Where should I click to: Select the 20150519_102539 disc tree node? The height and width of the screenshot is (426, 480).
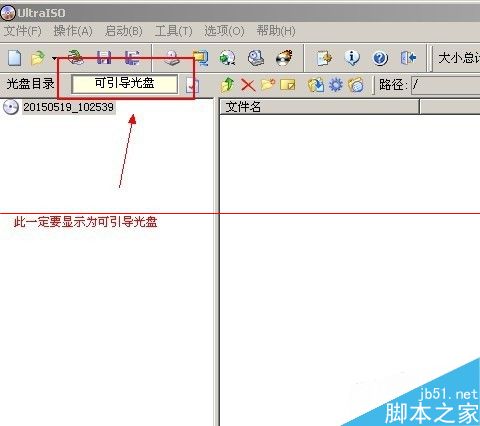(x=68, y=107)
